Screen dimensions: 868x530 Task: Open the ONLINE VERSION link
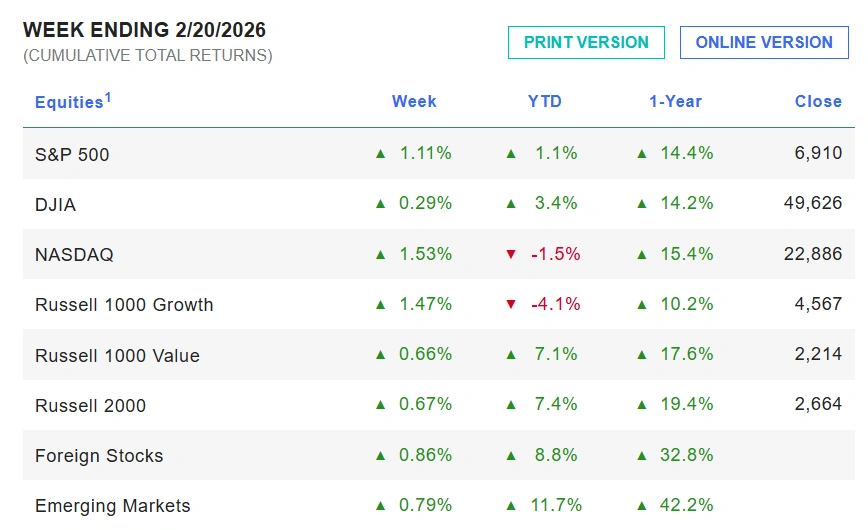(x=764, y=42)
